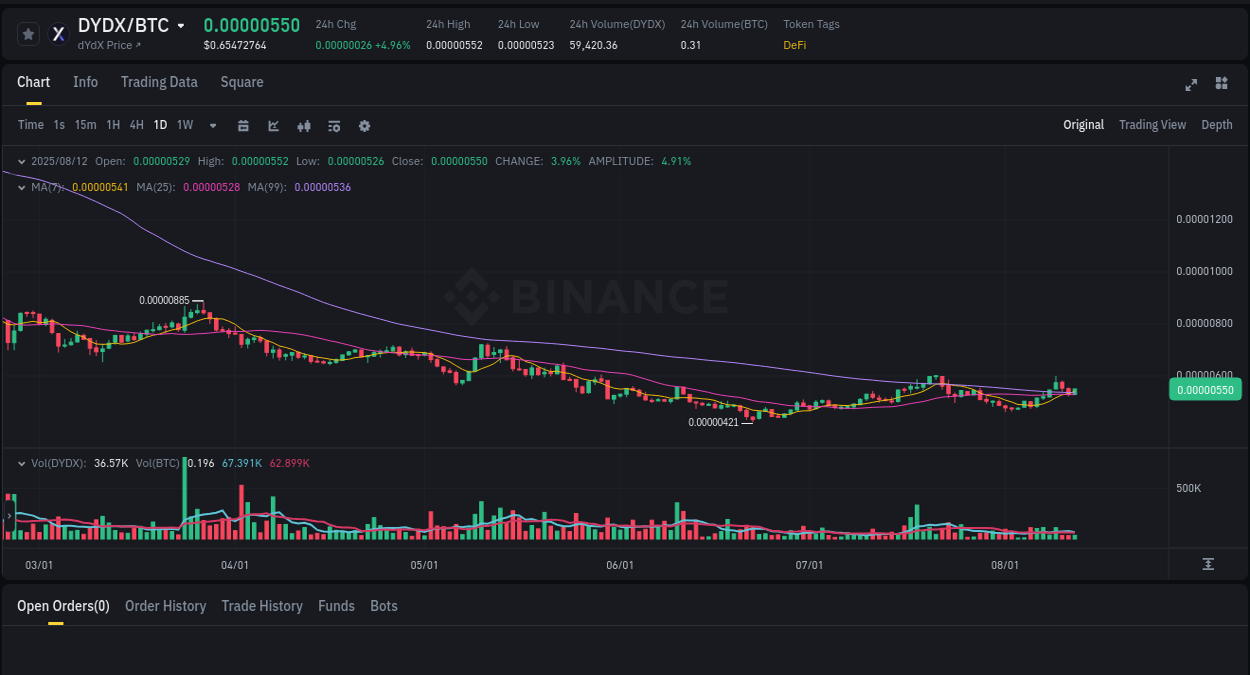
Task: Collapse the MA indicator row
Action: point(22,187)
